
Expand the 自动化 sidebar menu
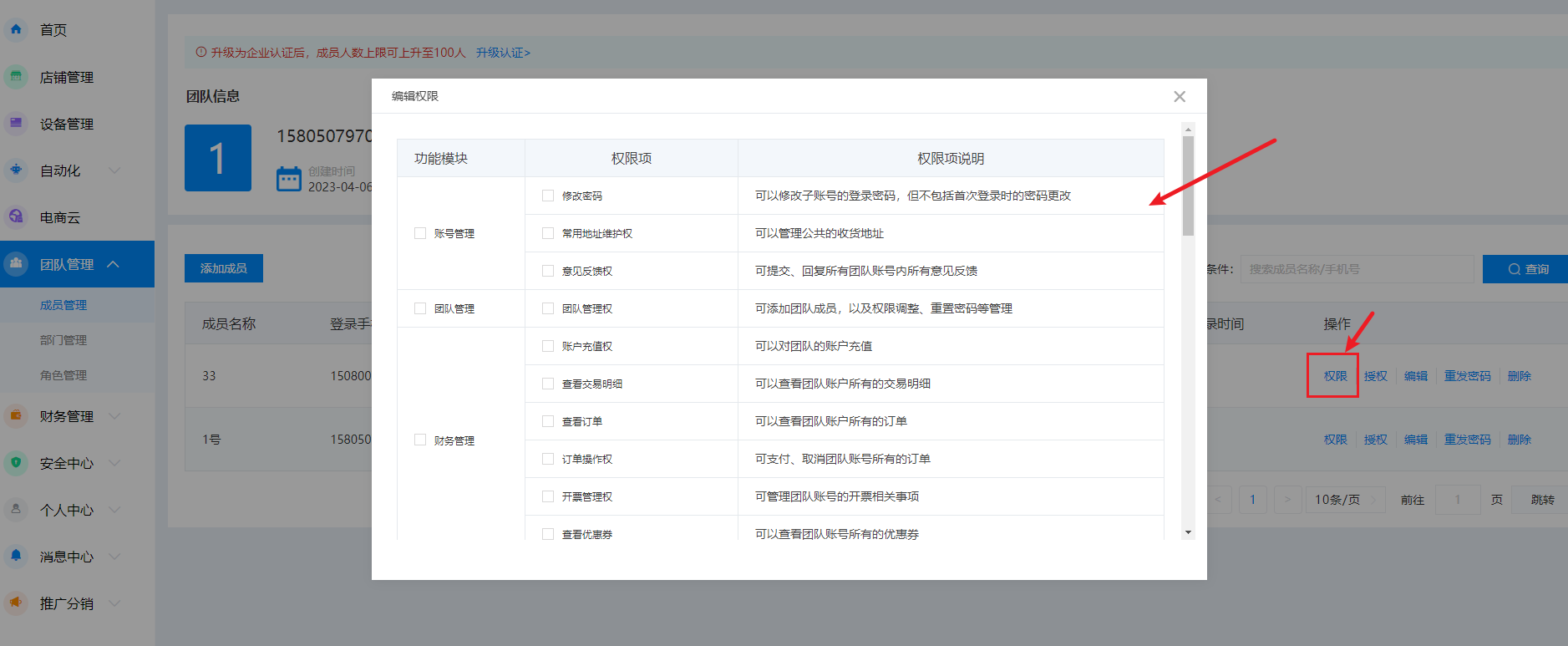tap(114, 170)
